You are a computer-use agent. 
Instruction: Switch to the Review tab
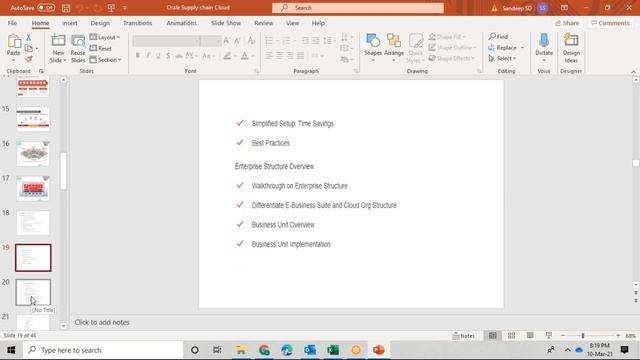pyautogui.click(x=264, y=23)
